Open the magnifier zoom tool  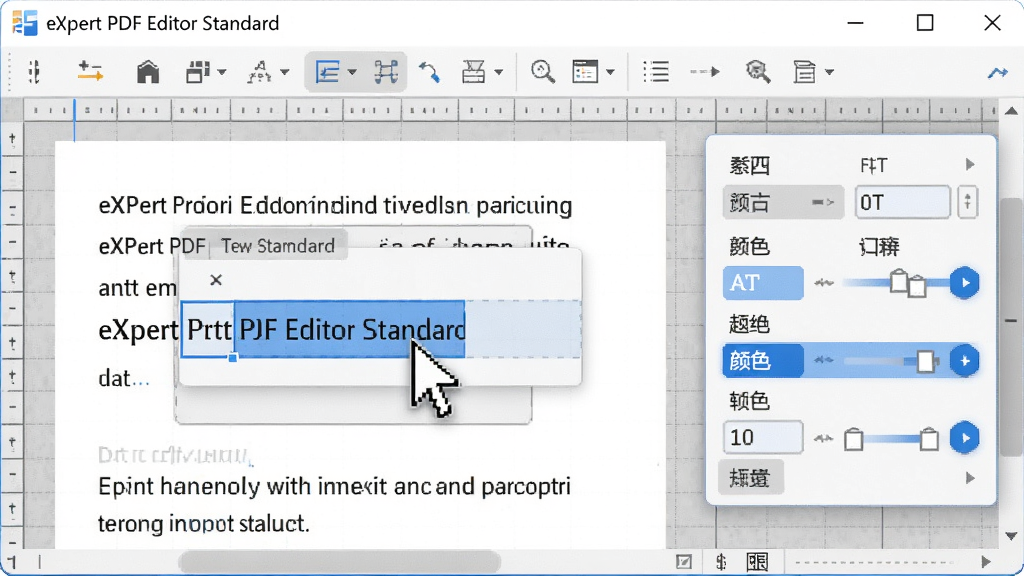coord(543,72)
